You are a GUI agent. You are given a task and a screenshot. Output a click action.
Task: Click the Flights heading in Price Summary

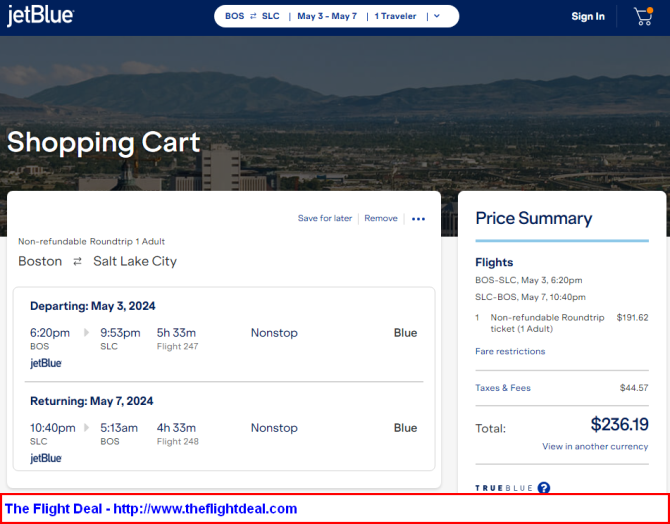point(494,262)
